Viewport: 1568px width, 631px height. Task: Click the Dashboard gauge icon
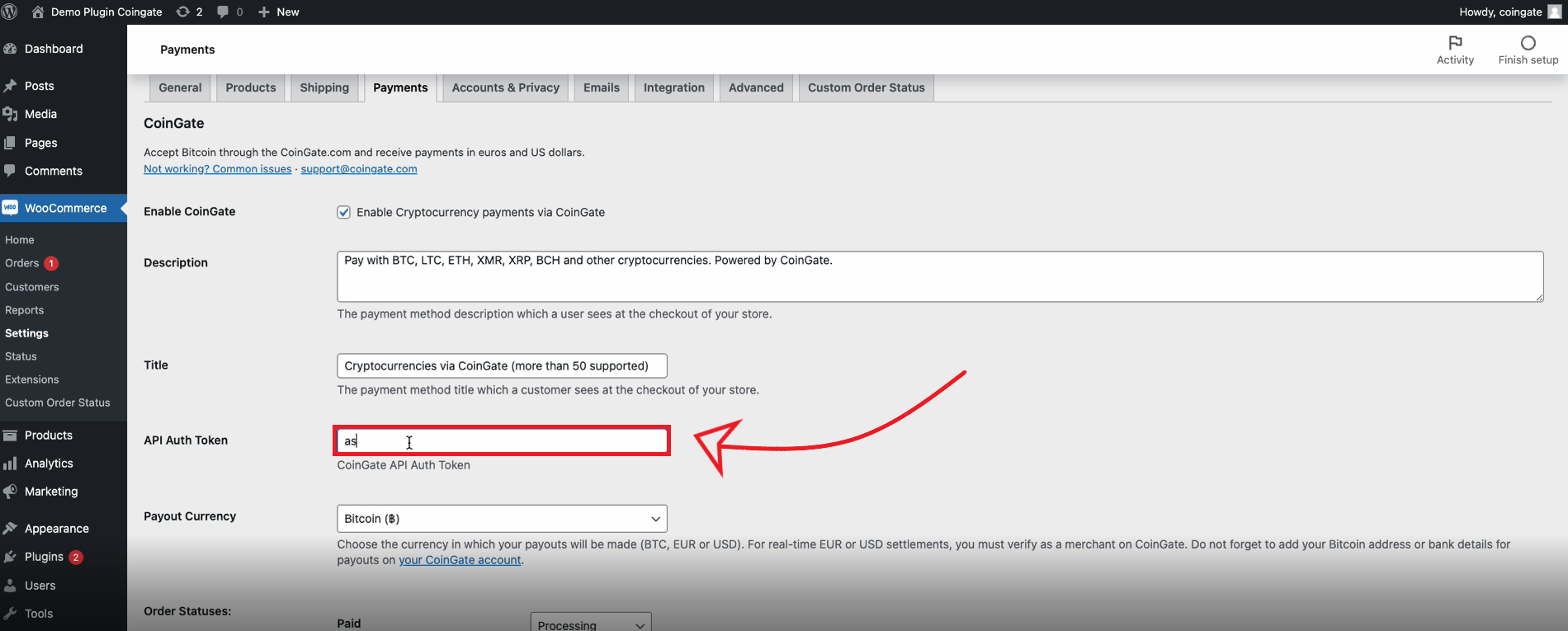[11, 49]
